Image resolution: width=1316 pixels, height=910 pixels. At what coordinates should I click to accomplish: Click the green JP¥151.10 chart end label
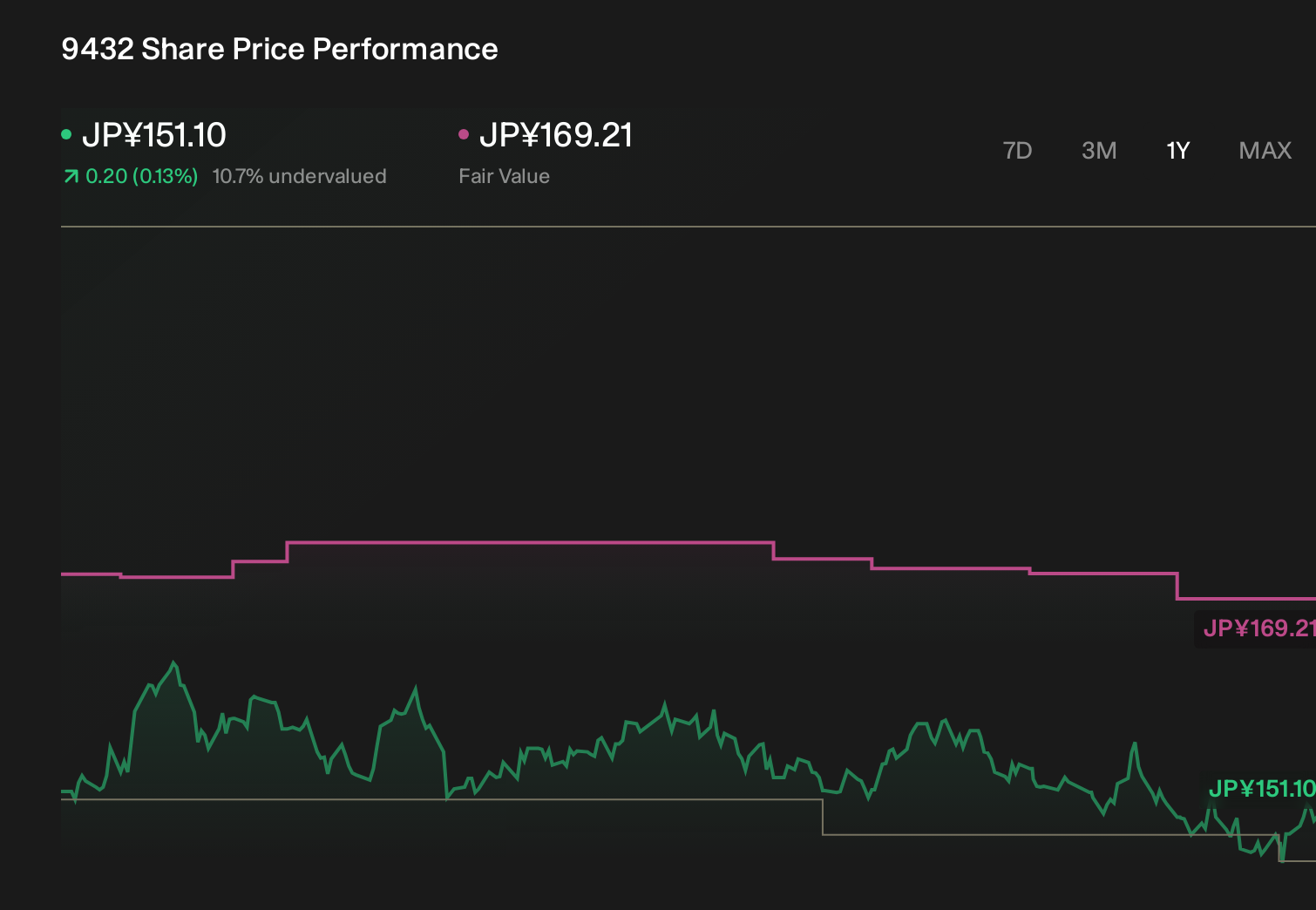[x=1261, y=789]
